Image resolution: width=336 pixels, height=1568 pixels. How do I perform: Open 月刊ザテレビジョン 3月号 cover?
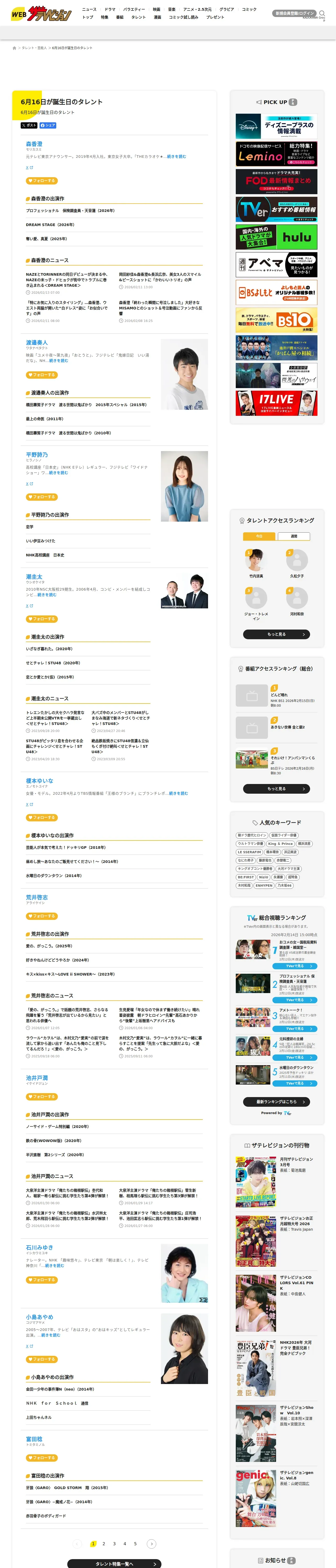tap(256, 1181)
